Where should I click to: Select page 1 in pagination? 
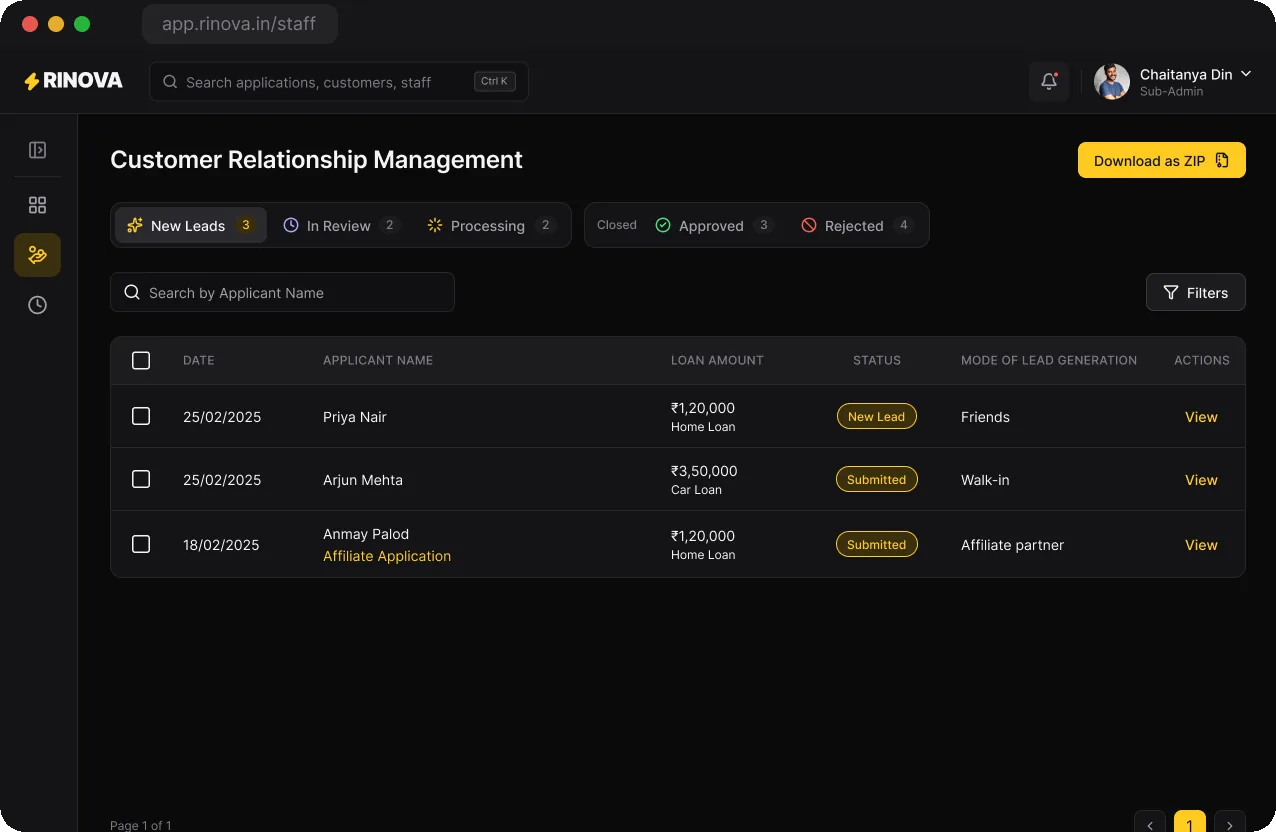click(1190, 823)
